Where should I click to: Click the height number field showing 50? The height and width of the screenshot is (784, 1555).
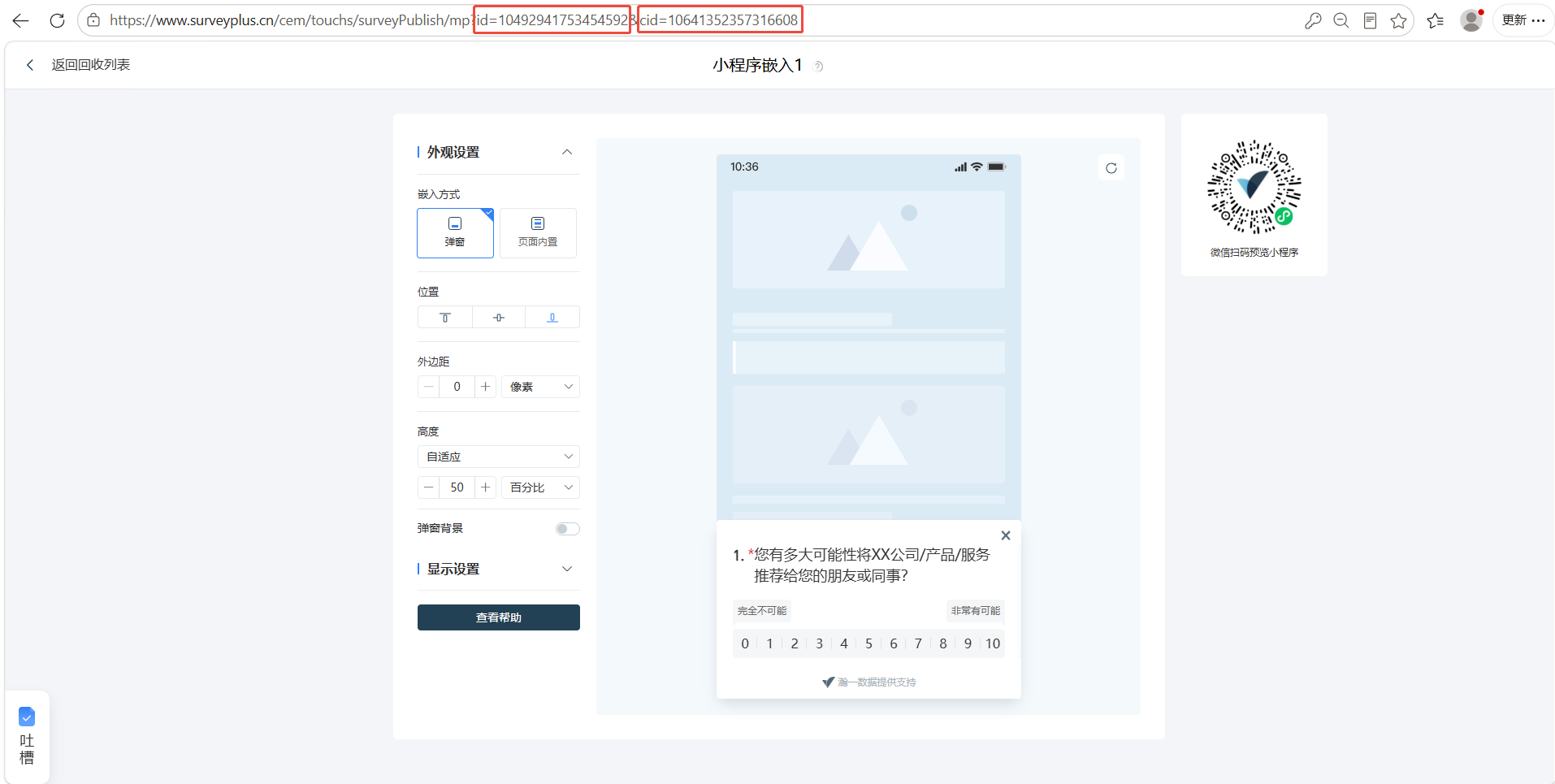(x=457, y=487)
